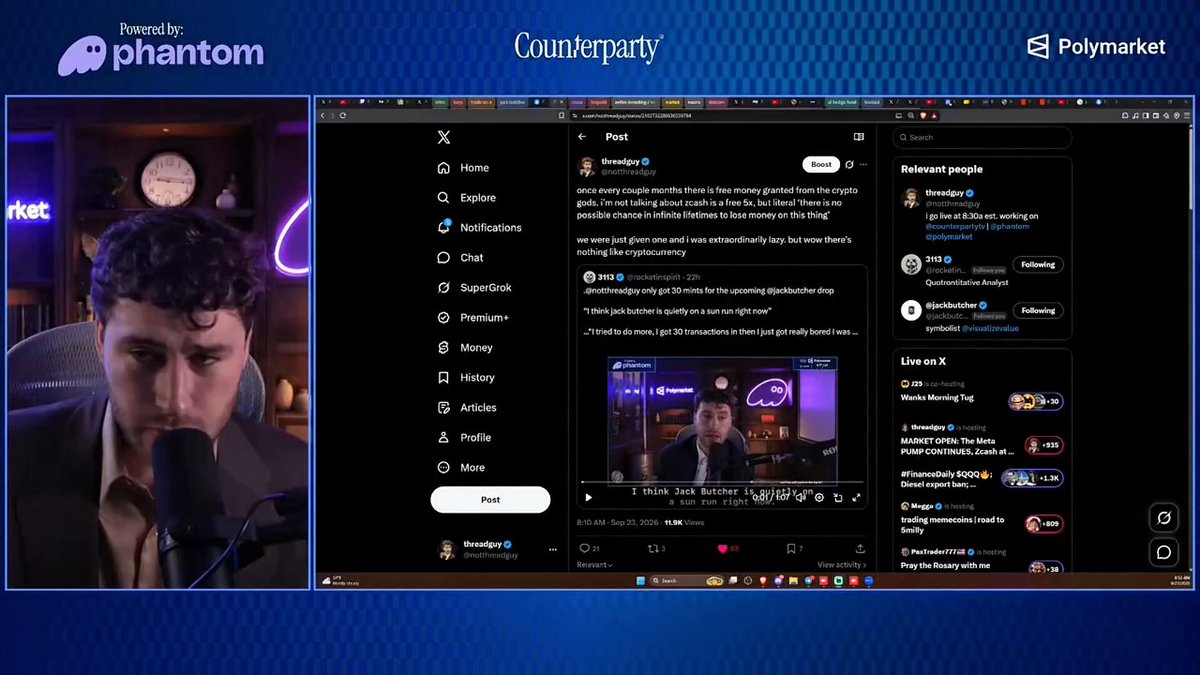This screenshot has width=1200, height=675.
Task: Switch to the 'ai hedge fund' browser tab
Action: coord(843,102)
